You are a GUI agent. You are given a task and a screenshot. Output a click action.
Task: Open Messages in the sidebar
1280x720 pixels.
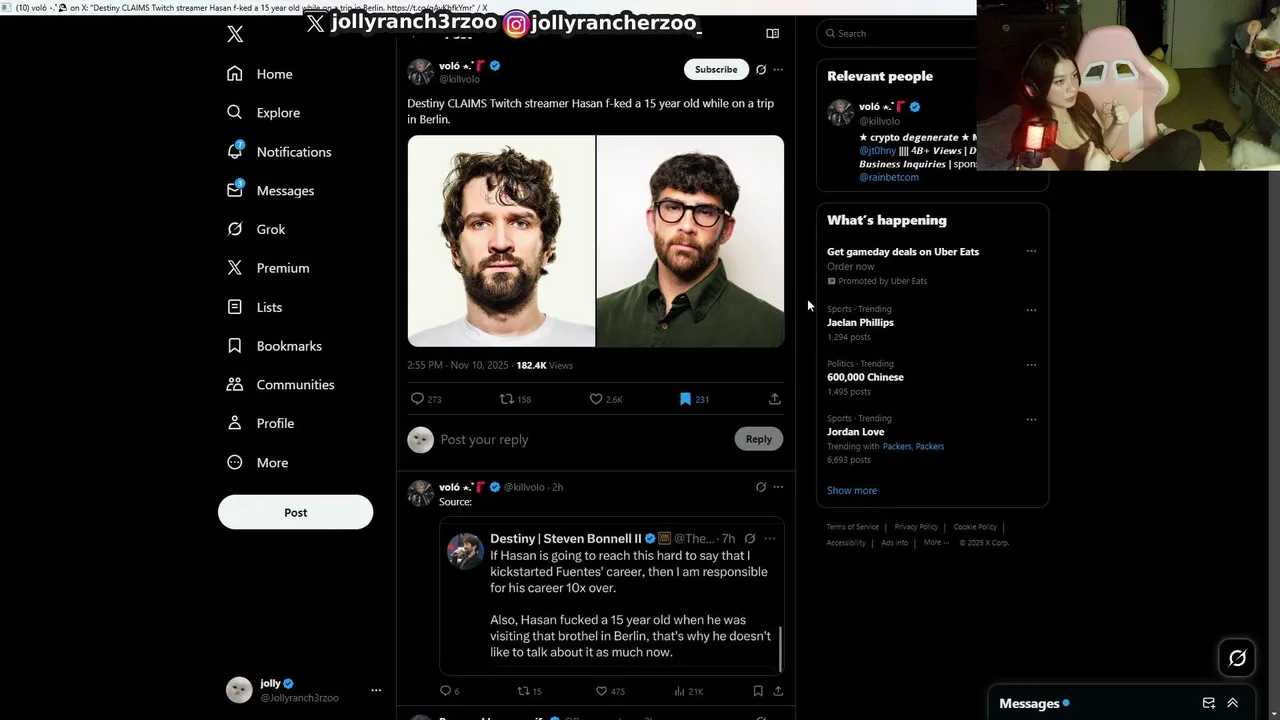(270, 190)
